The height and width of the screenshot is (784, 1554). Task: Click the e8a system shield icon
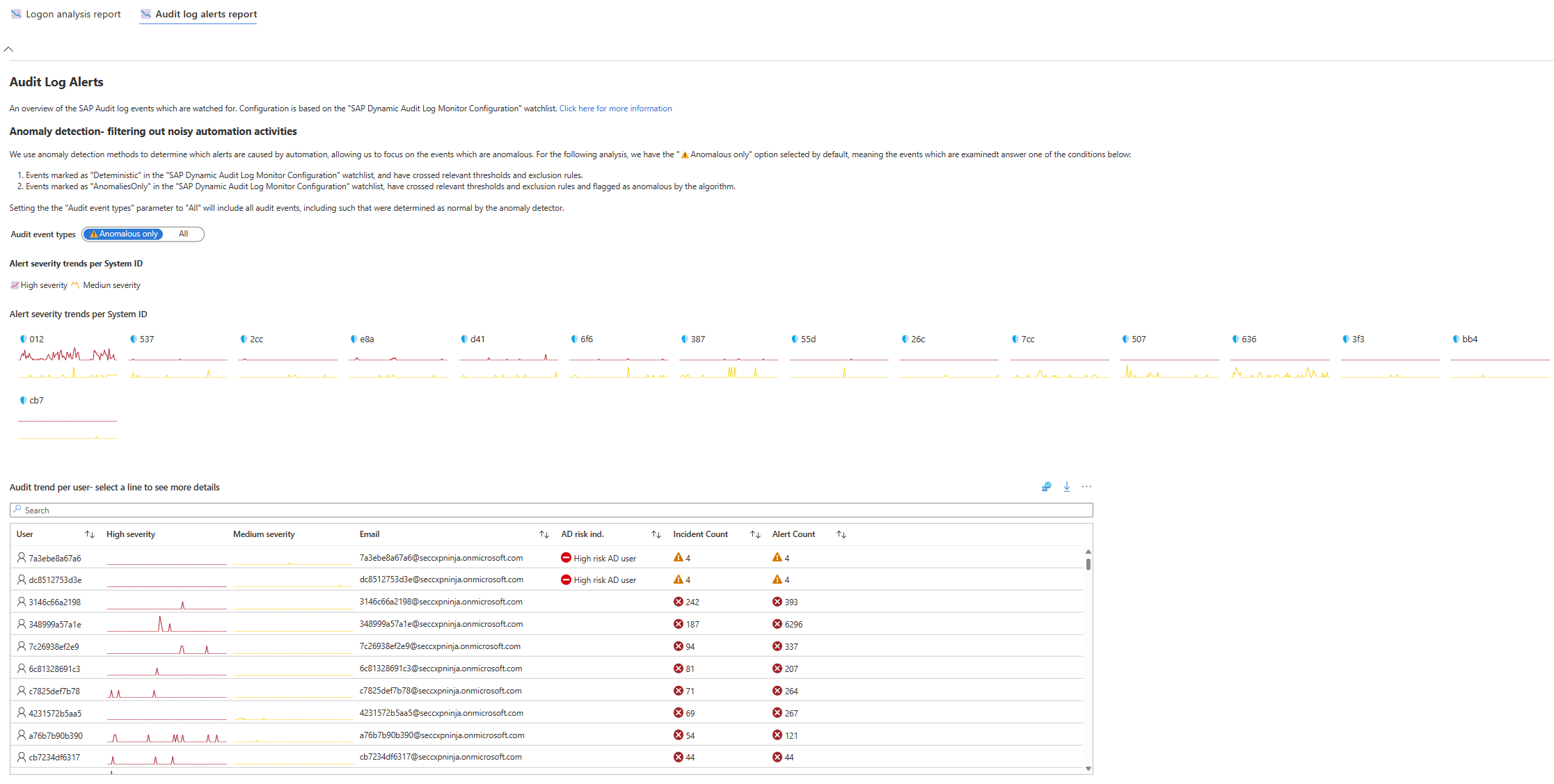point(354,339)
